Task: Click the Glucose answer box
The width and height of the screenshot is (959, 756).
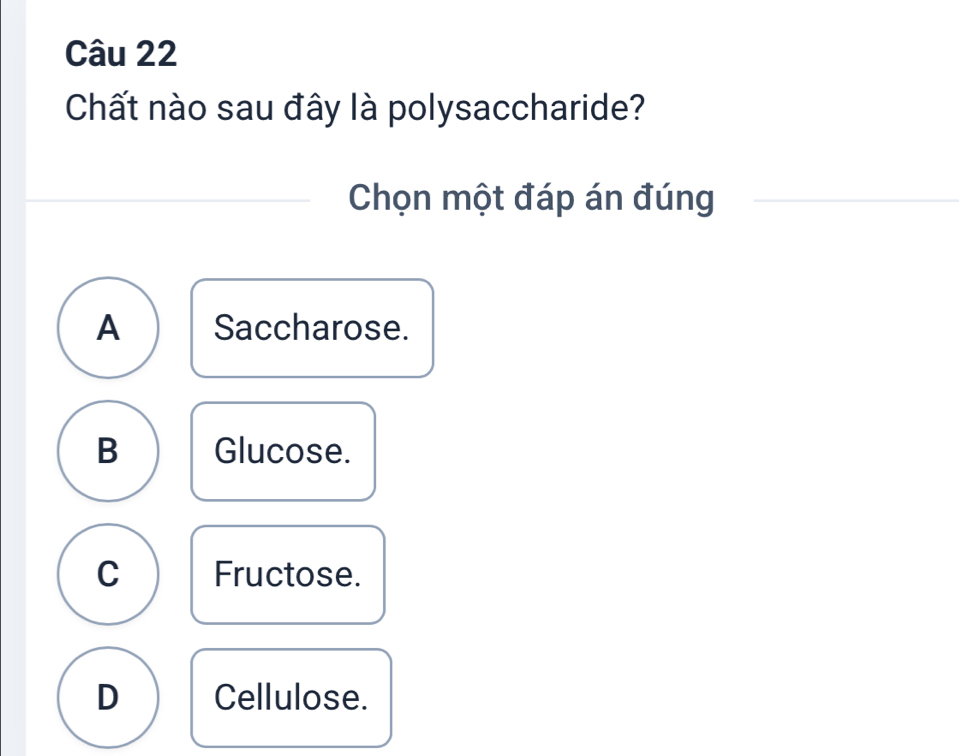Action: [x=283, y=451]
